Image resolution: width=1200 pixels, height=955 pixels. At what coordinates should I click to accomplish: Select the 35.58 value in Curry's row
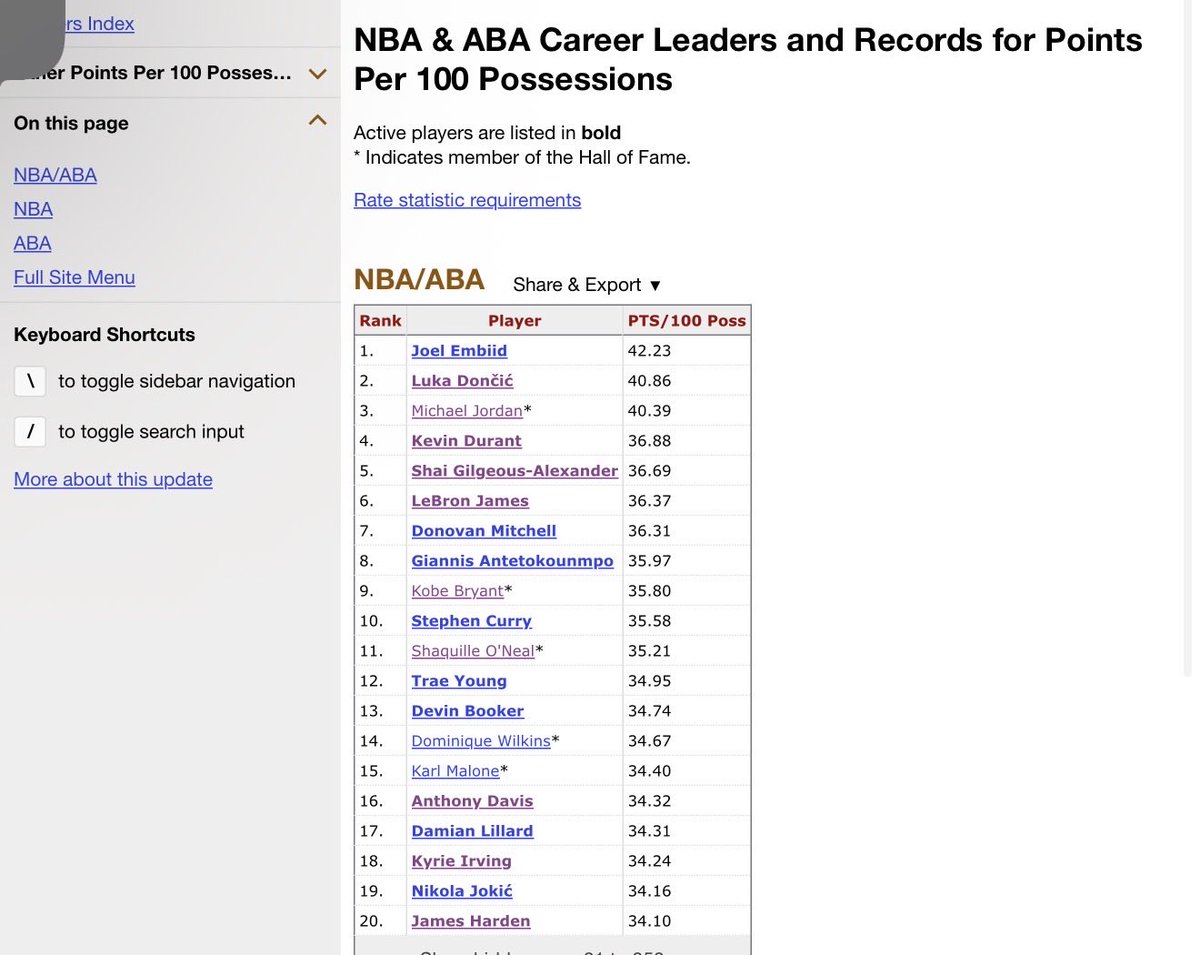pos(649,621)
